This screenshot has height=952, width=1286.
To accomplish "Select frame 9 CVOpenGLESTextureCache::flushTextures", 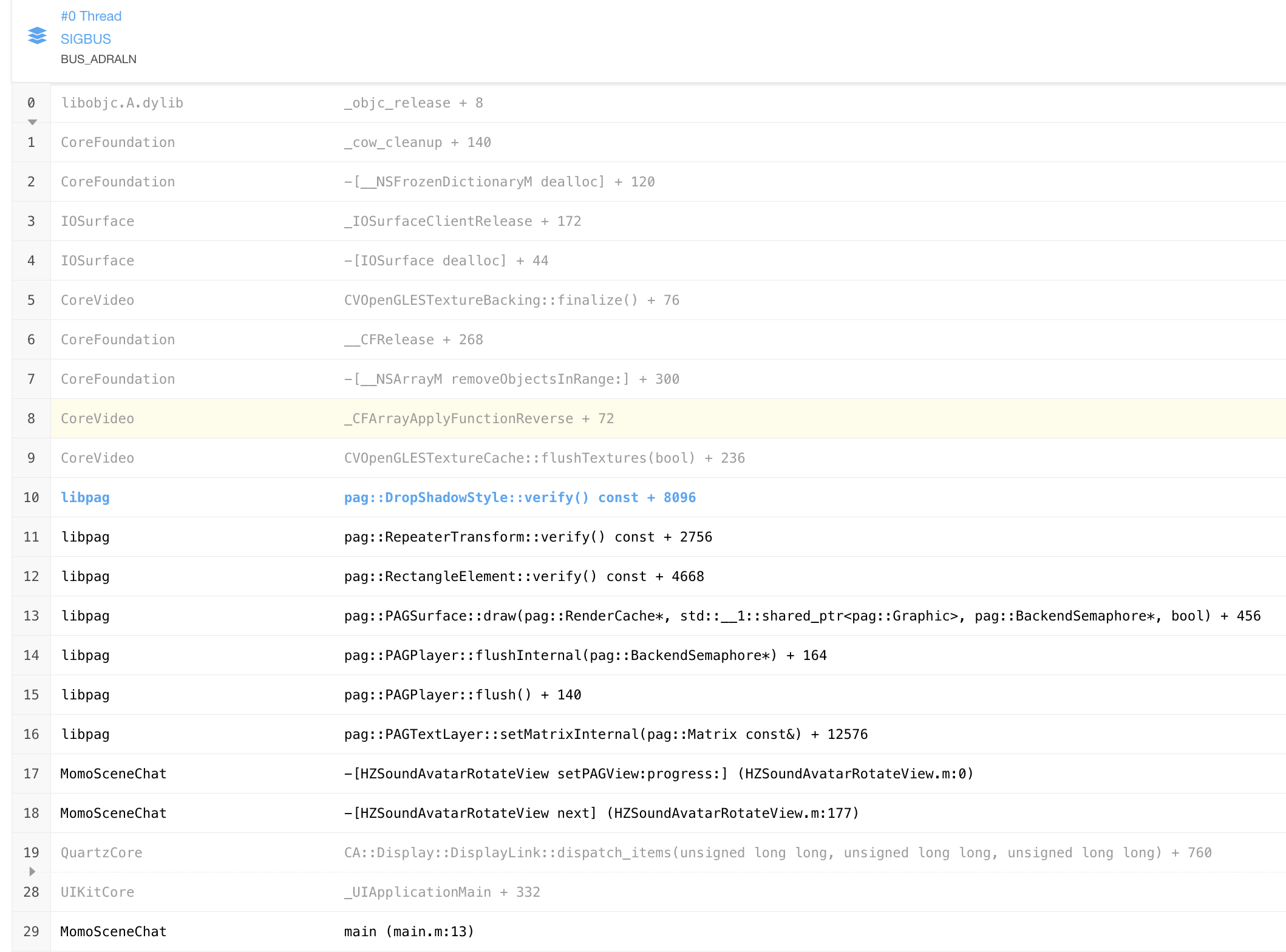I will pos(543,458).
